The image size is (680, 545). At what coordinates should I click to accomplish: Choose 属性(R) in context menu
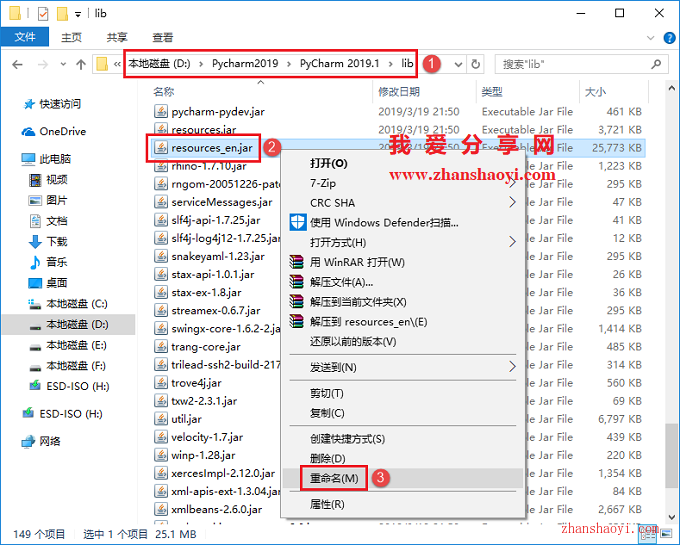403,504
